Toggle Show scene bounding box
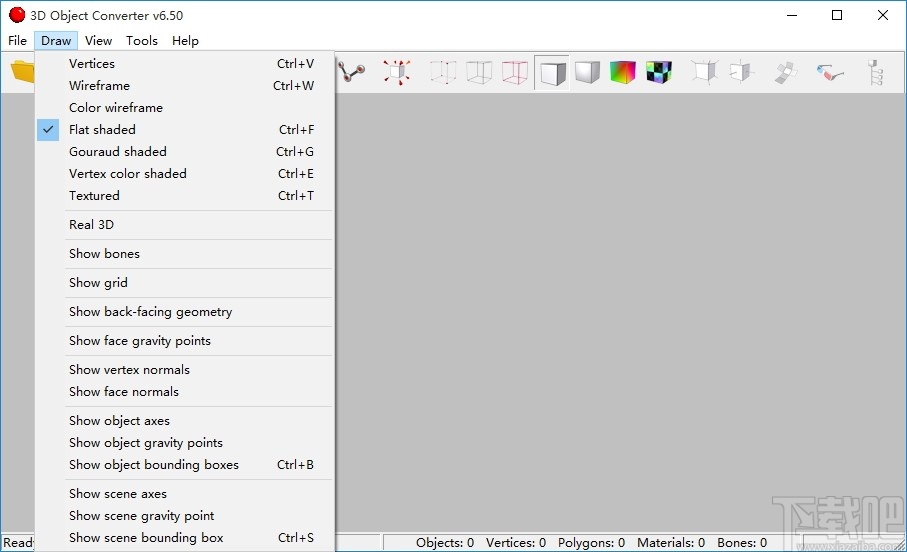This screenshot has height=552, width=907. point(185,538)
